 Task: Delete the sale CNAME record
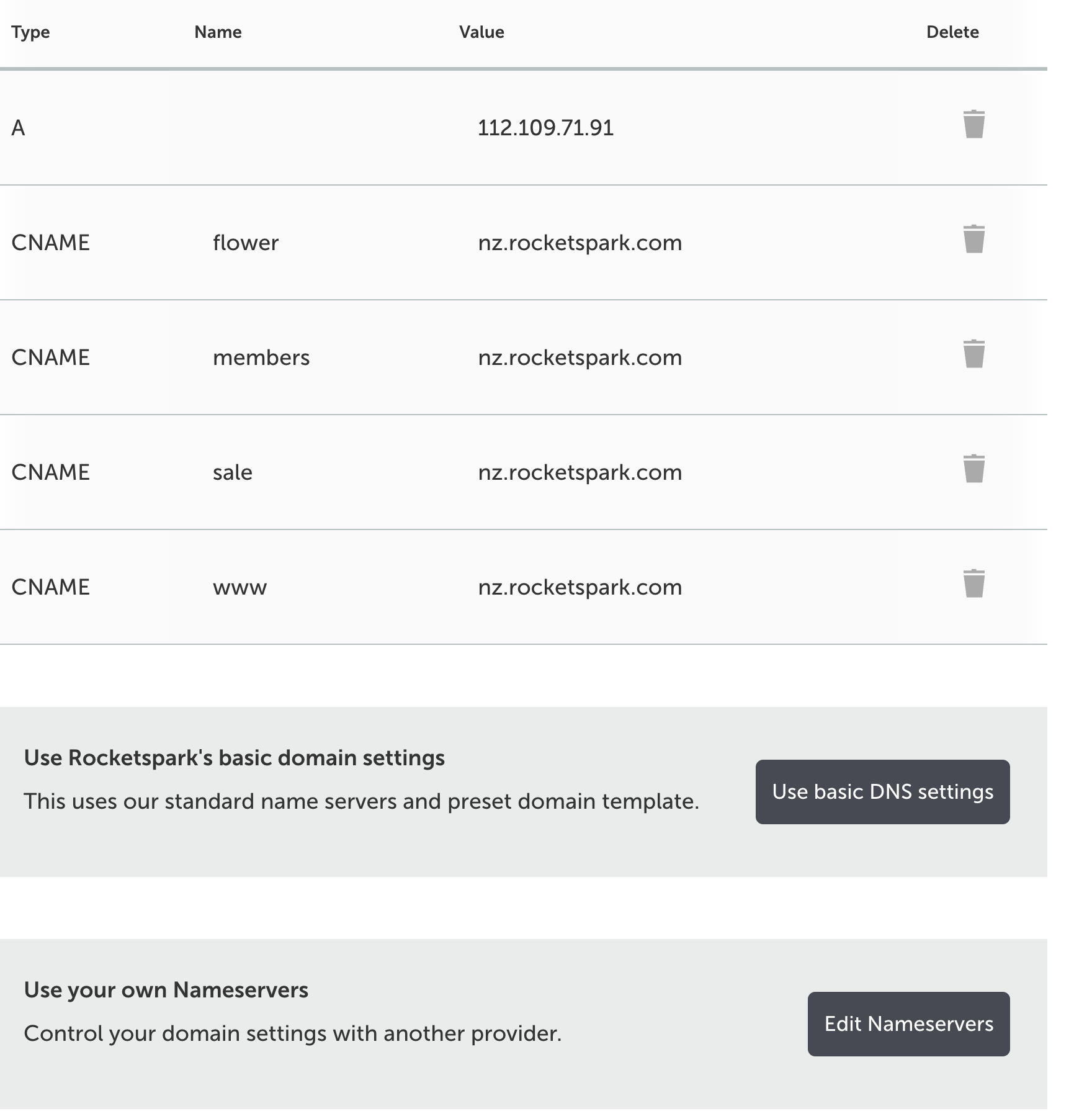coord(974,469)
